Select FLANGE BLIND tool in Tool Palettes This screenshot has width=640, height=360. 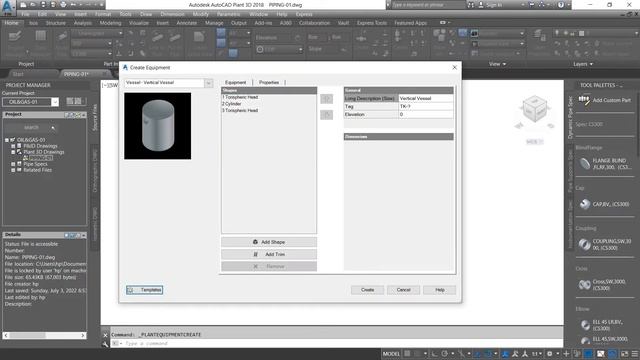tap(605, 164)
